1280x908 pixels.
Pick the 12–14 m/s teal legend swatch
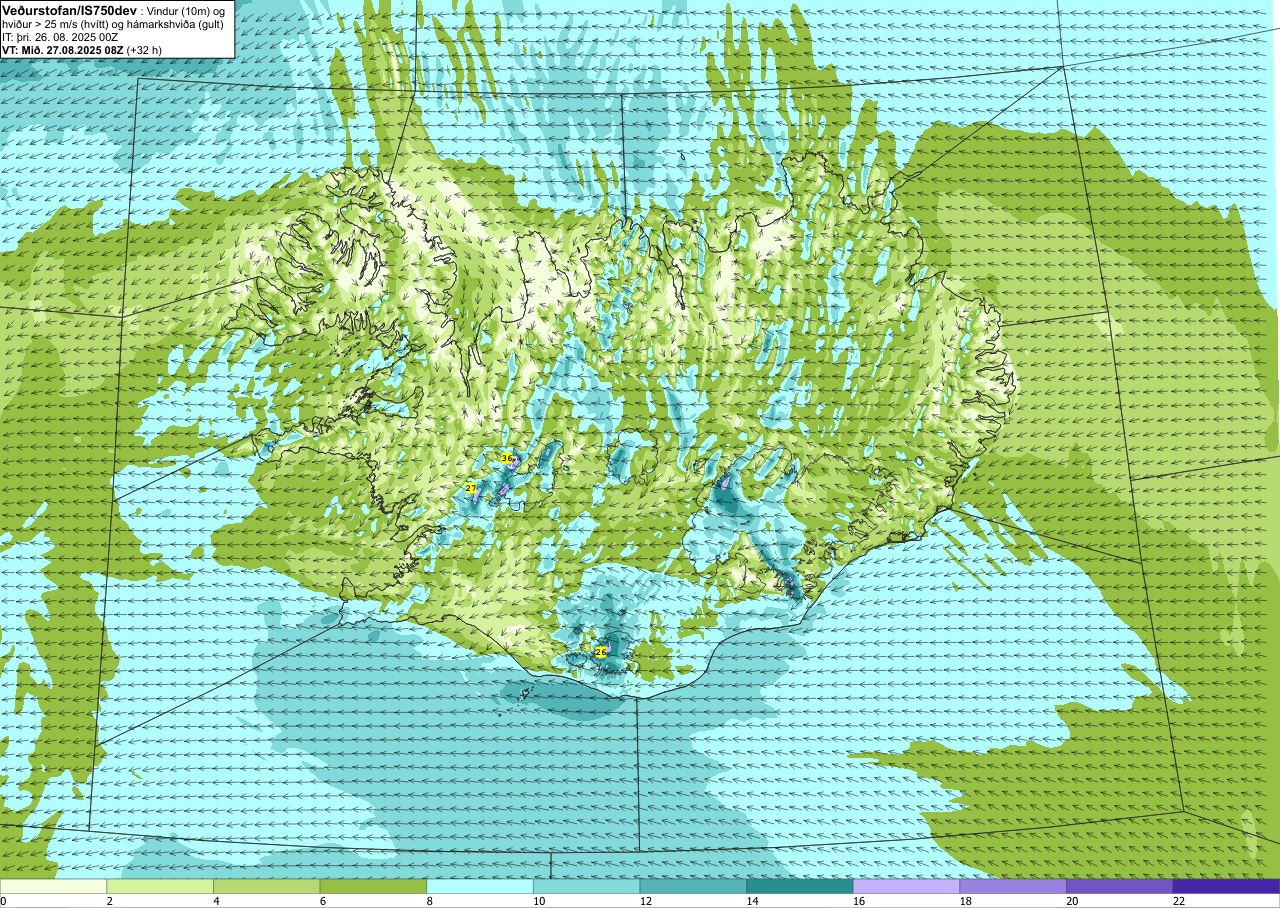tap(693, 886)
